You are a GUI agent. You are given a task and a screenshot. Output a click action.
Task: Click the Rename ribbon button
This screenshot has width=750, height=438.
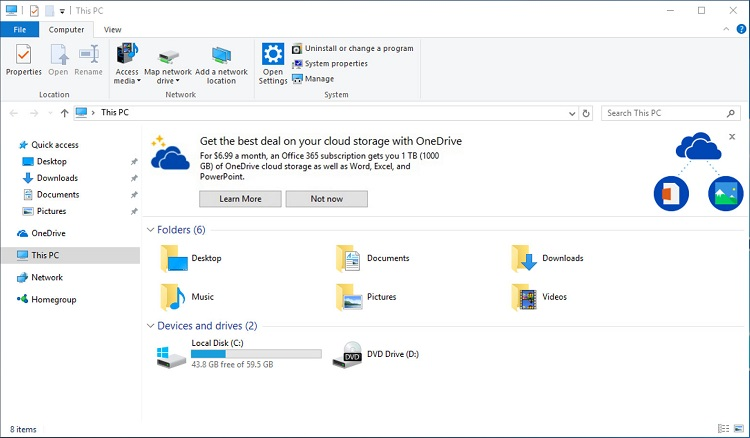[x=88, y=60]
